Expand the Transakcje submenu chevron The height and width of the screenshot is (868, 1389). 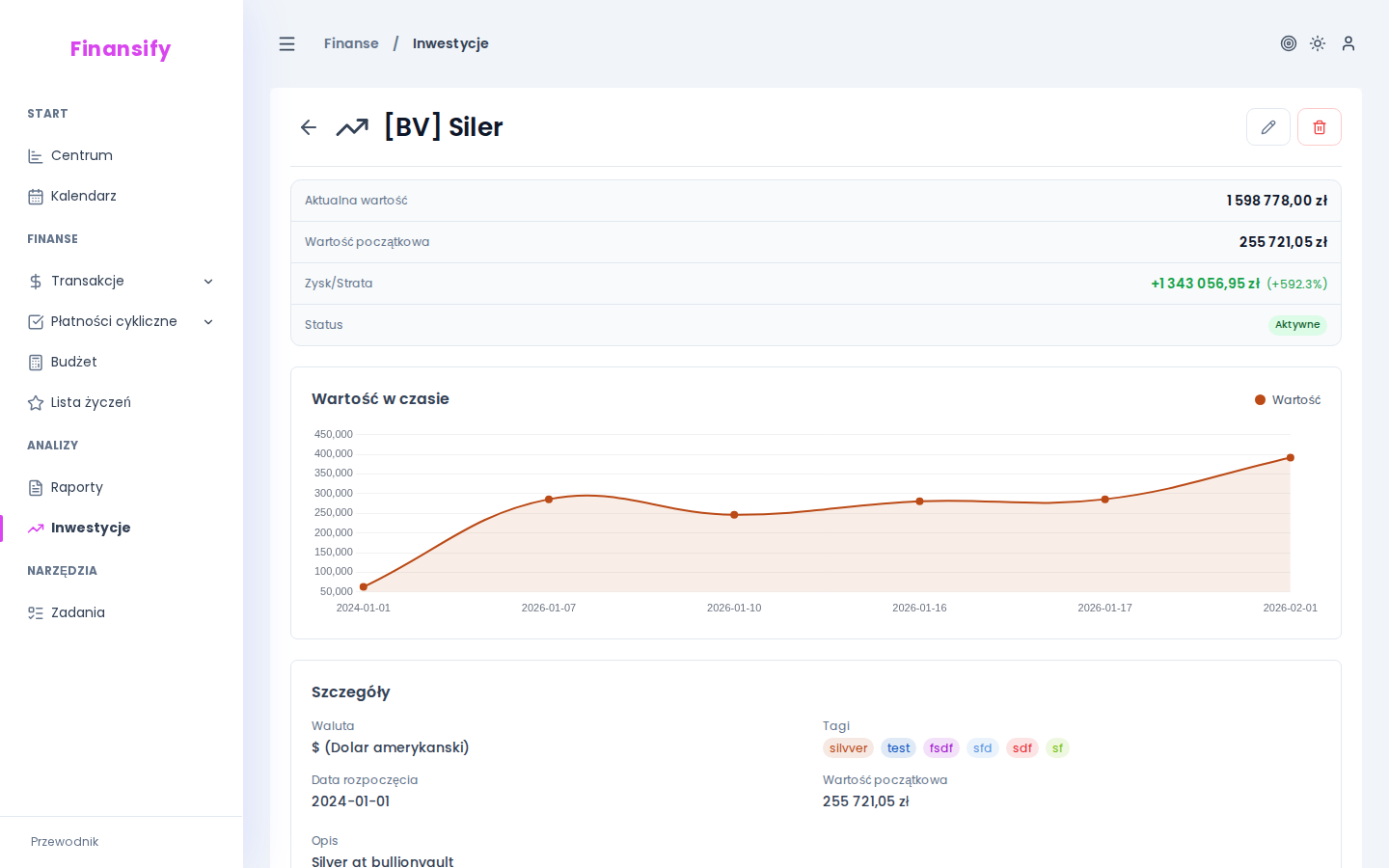pos(208,282)
